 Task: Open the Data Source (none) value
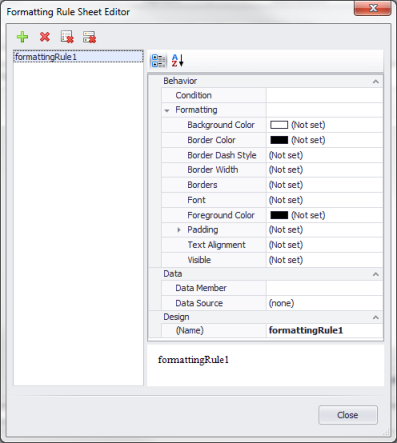324,303
